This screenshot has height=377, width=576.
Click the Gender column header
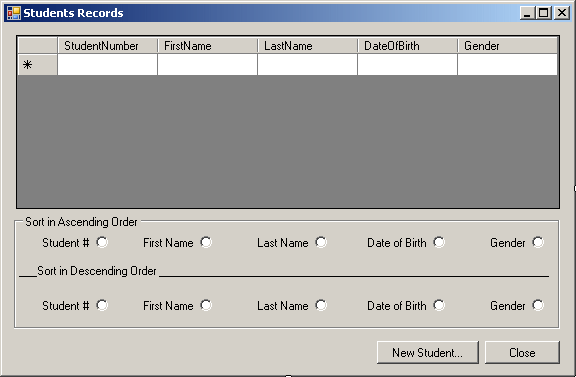(x=507, y=46)
